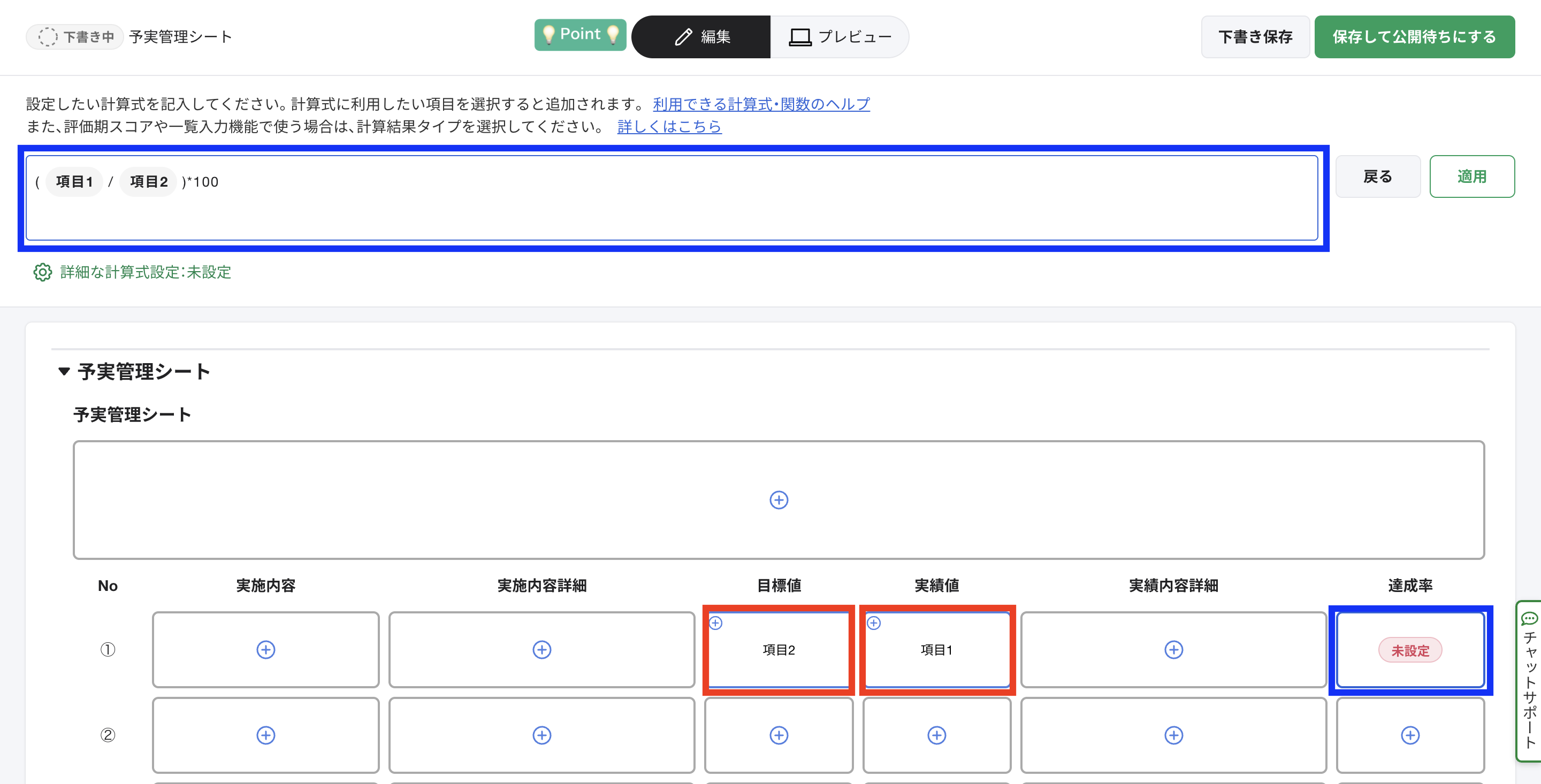
Task: Open 利用できる計算式・関数のヘルプ link
Action: click(x=761, y=104)
